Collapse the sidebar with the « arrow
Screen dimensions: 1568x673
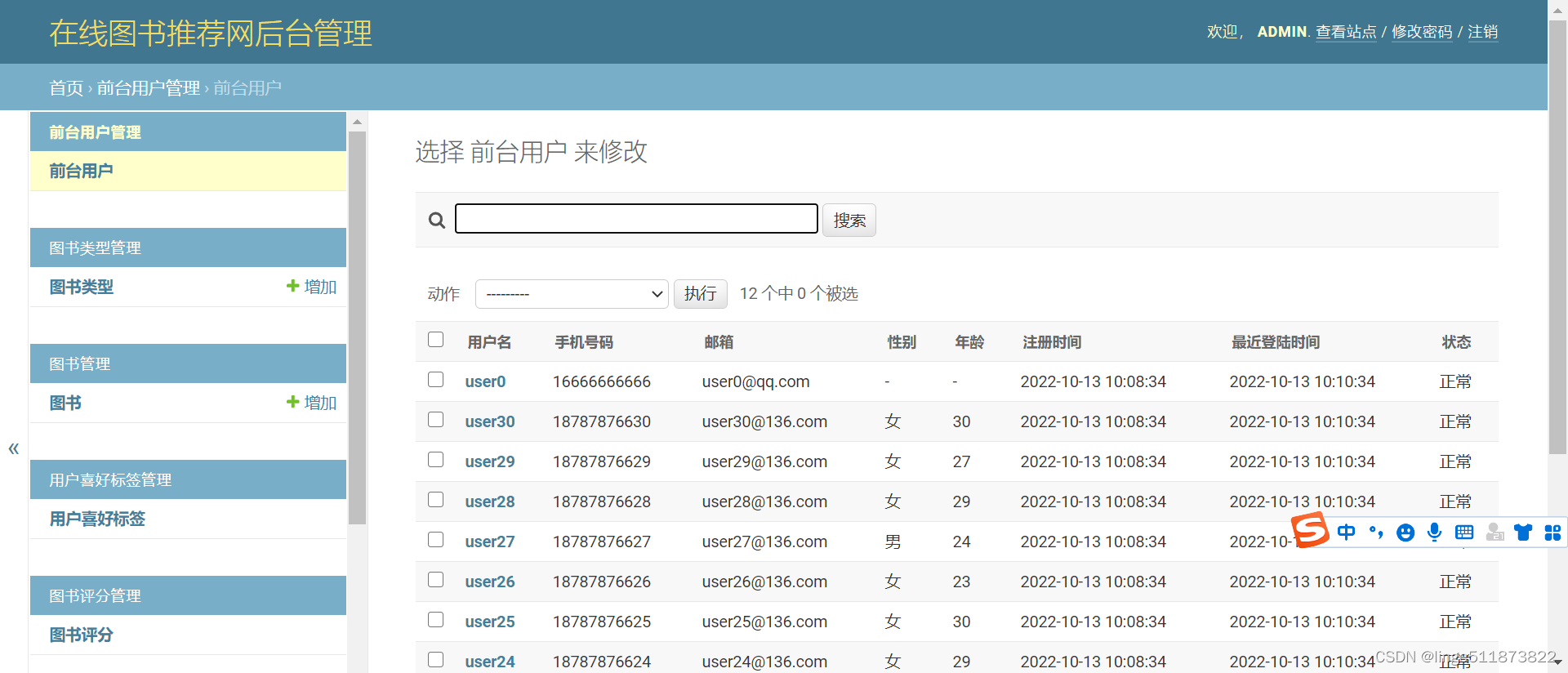point(14,448)
